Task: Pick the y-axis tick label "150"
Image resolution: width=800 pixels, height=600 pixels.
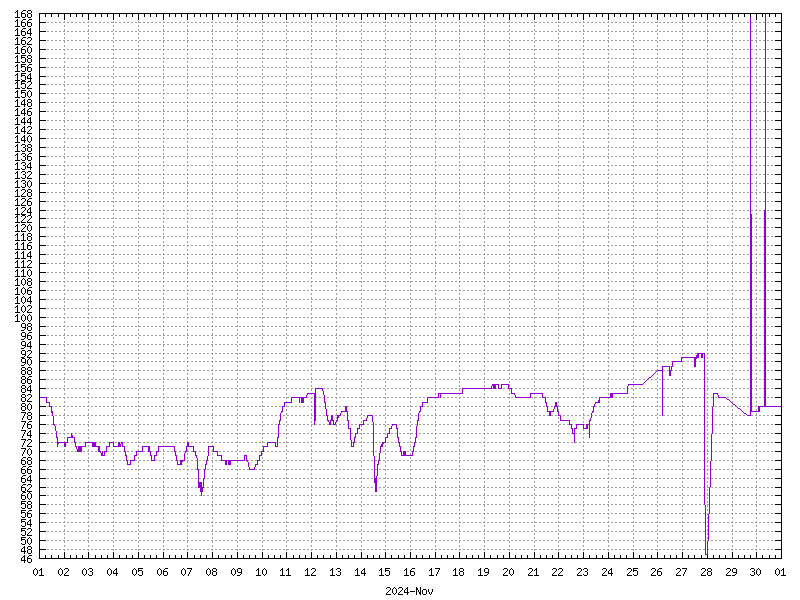Action: (x=23, y=94)
